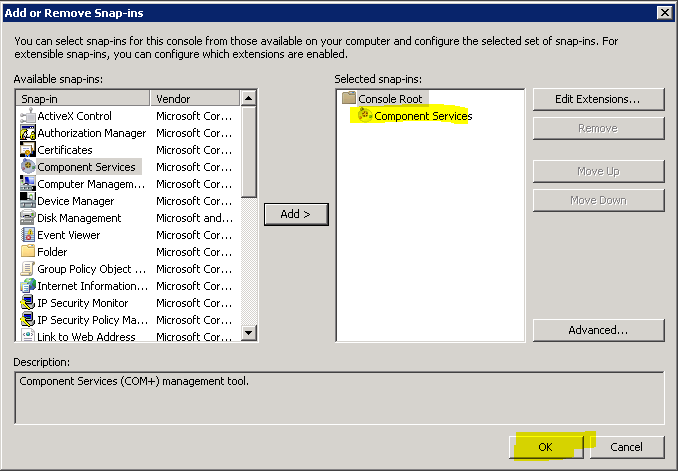Close the Add or Remove Snap-ins window
This screenshot has height=471, width=678.
(664, 12)
